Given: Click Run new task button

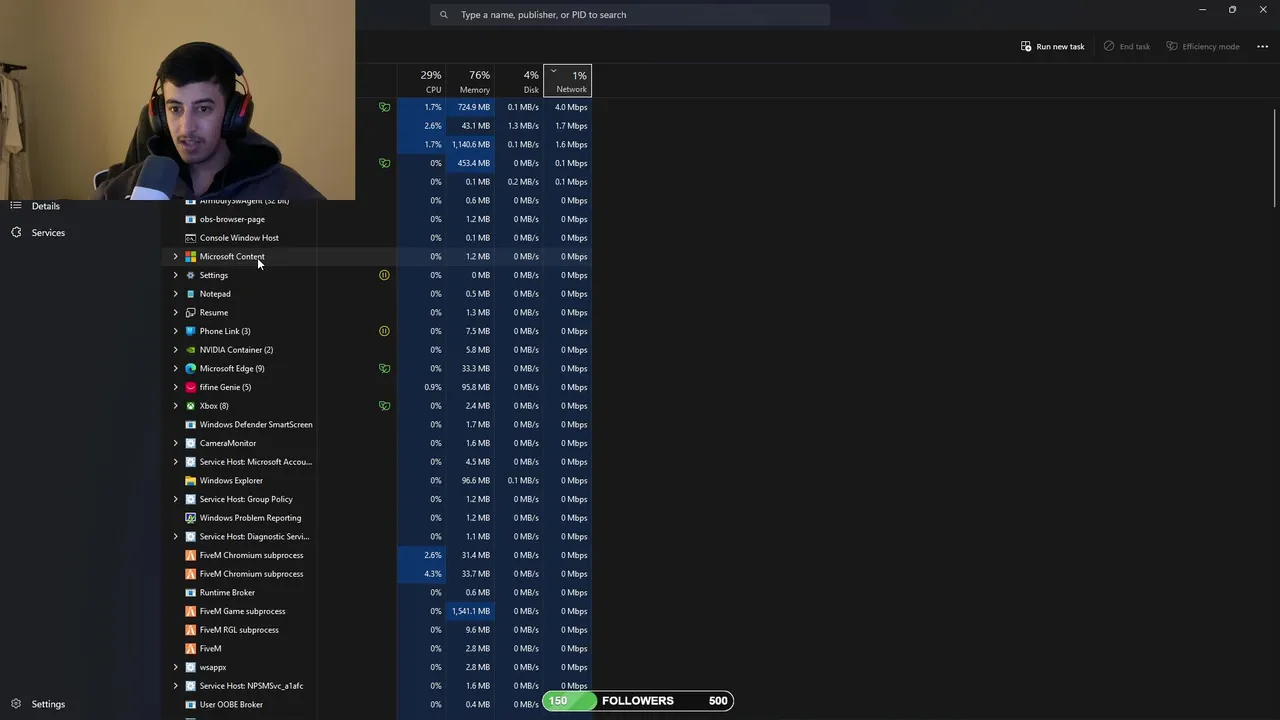Looking at the screenshot, I should point(1052,46).
